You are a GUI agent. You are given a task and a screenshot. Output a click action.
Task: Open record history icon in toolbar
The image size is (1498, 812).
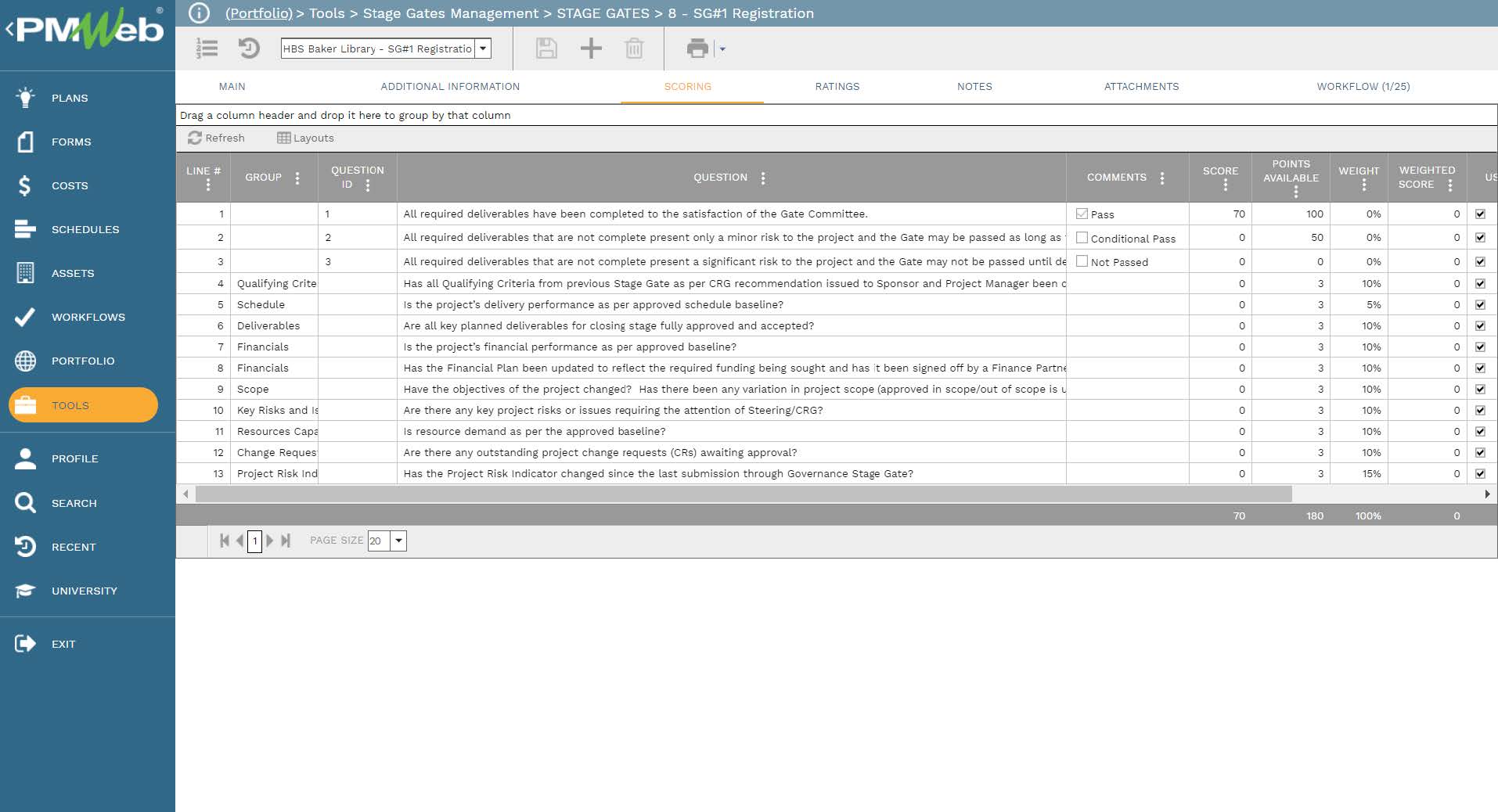tap(249, 49)
